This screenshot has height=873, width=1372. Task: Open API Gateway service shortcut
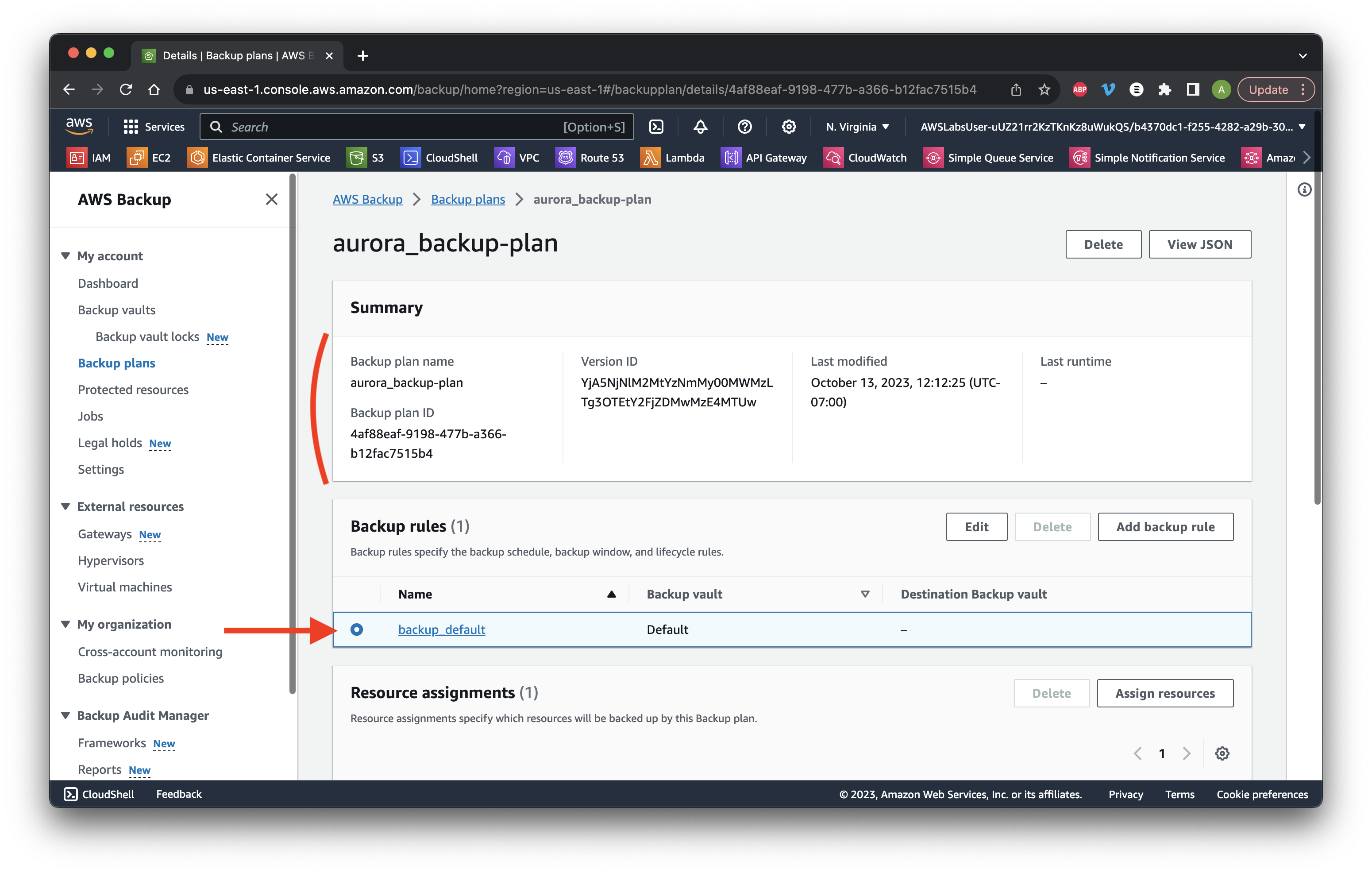[764, 157]
